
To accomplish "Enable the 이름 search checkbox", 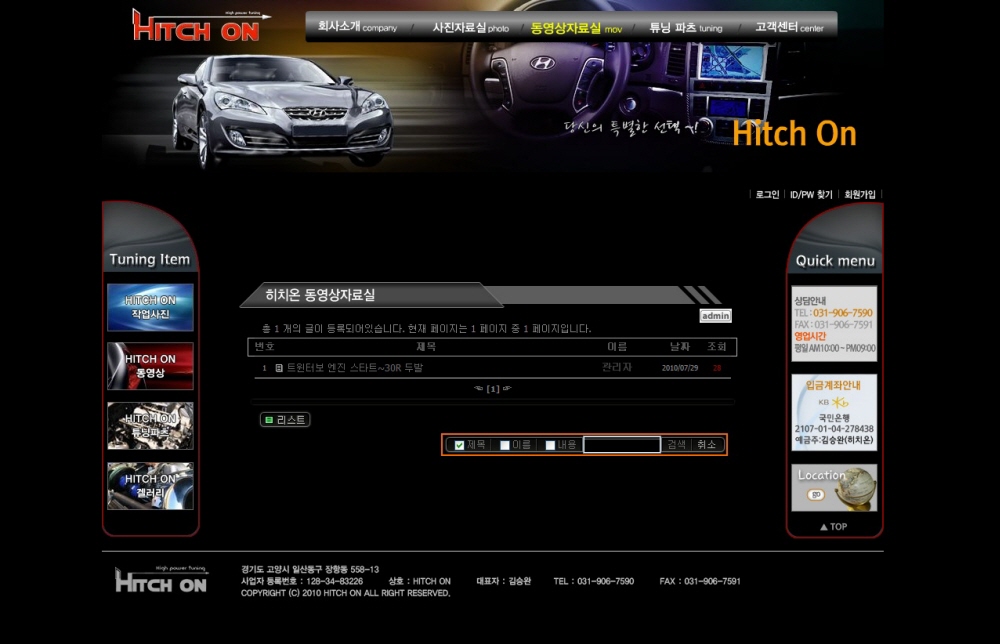I will [x=505, y=445].
